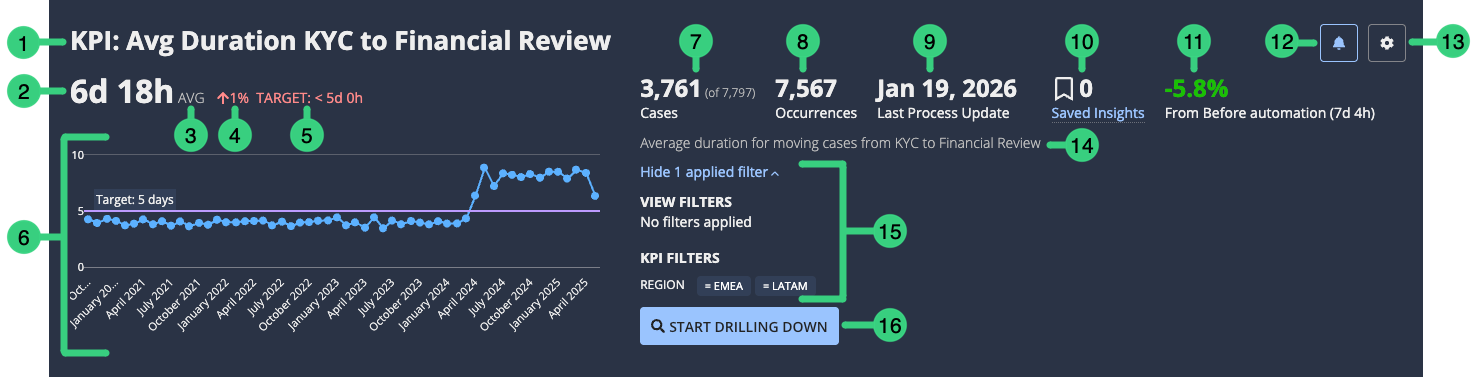1474x377 pixels.
Task: Click the KPI description text about KYC to Financial Review
Action: [x=839, y=143]
